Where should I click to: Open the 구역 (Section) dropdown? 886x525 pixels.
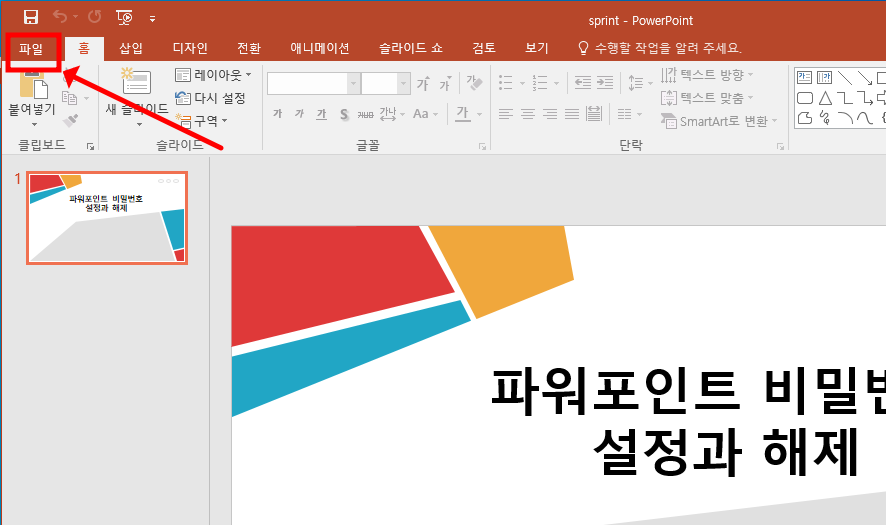tap(201, 120)
